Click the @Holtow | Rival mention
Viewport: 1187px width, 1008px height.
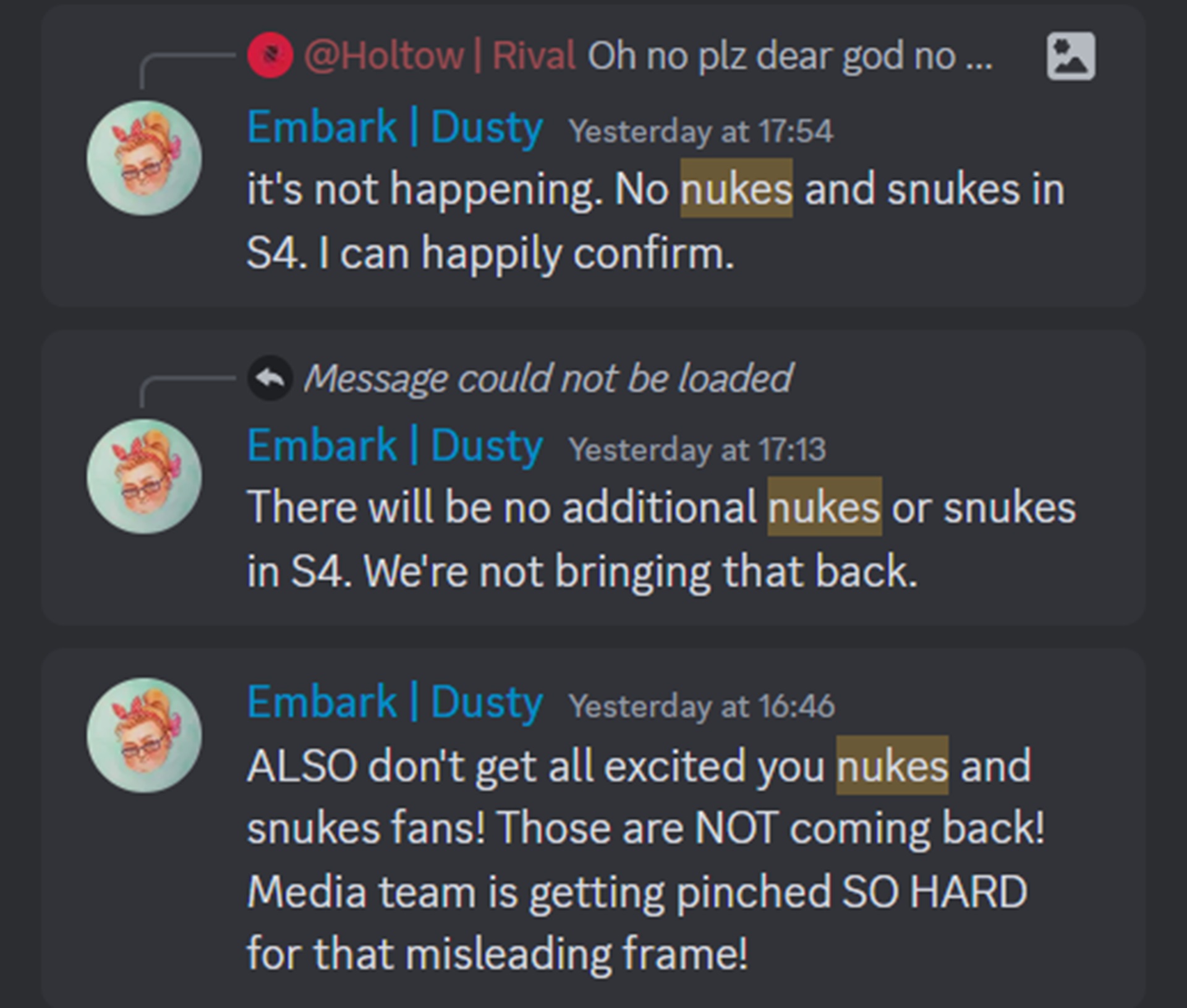click(440, 56)
